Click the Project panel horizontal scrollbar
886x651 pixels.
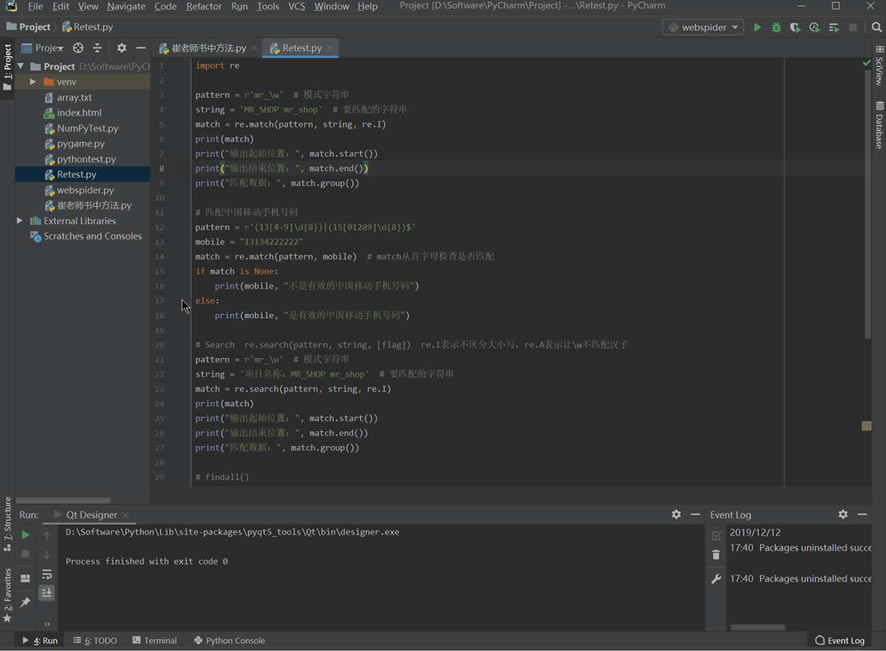click(63, 500)
